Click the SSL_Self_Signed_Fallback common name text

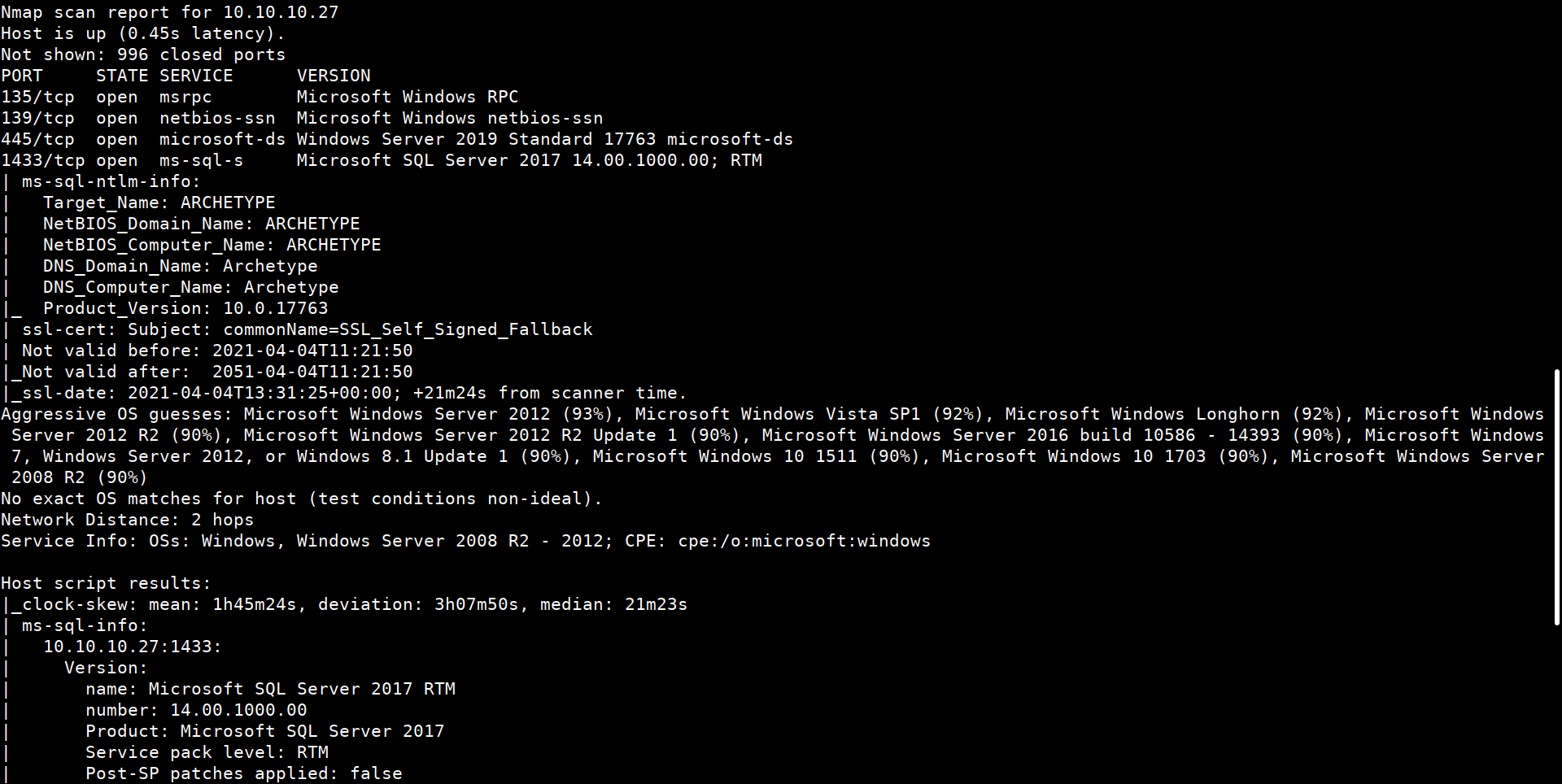[x=465, y=329]
